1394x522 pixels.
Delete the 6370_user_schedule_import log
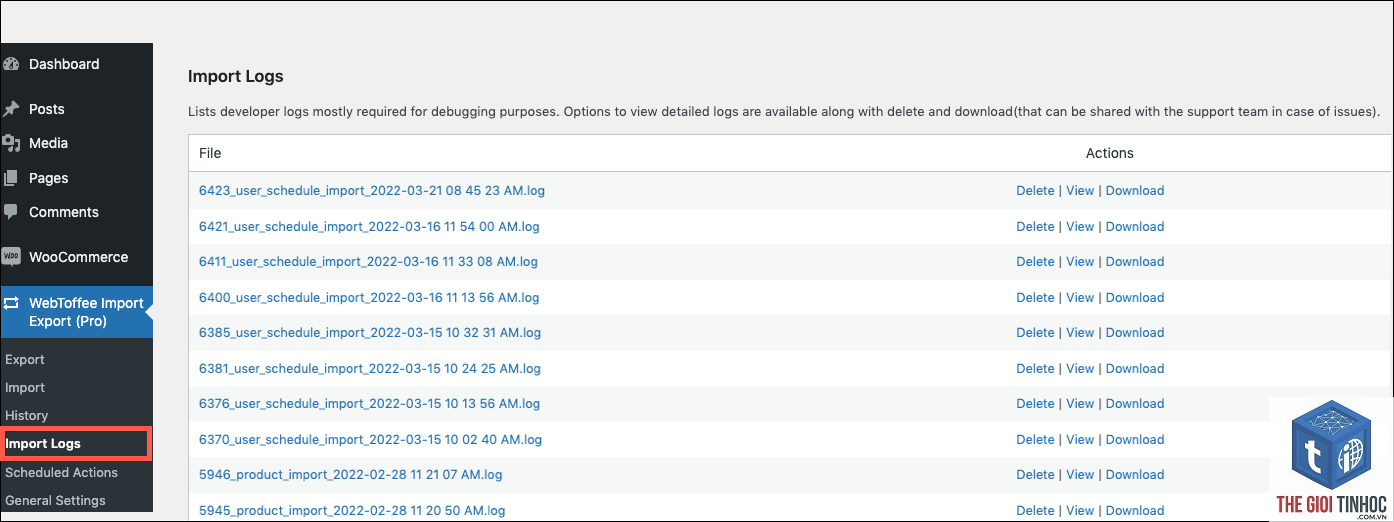[x=1035, y=439]
